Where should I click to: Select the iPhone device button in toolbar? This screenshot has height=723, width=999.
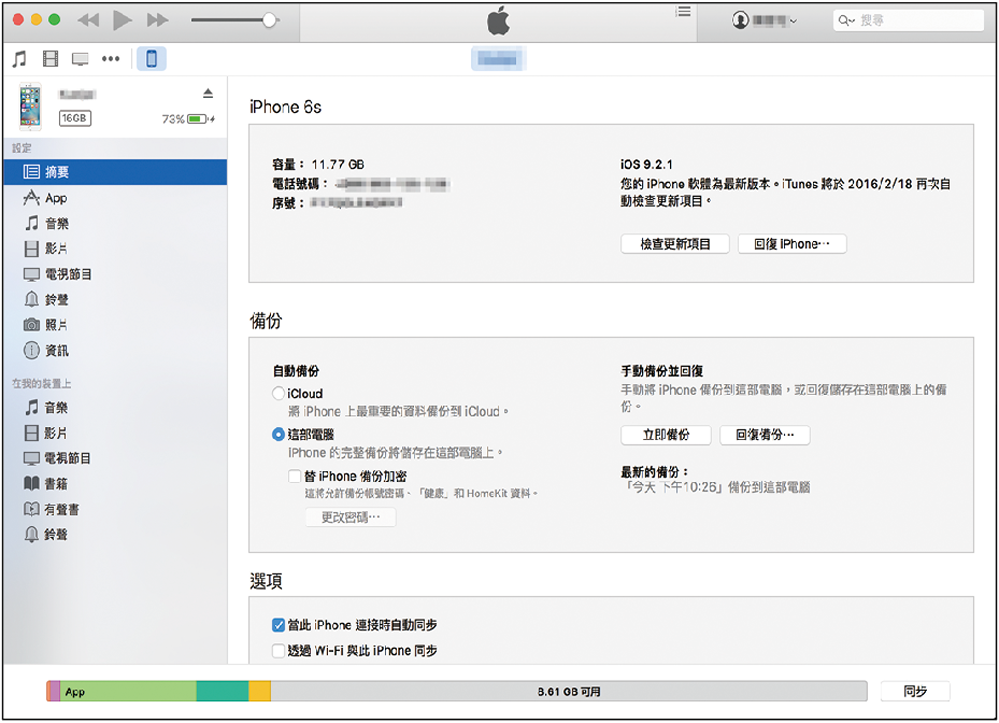point(152,59)
